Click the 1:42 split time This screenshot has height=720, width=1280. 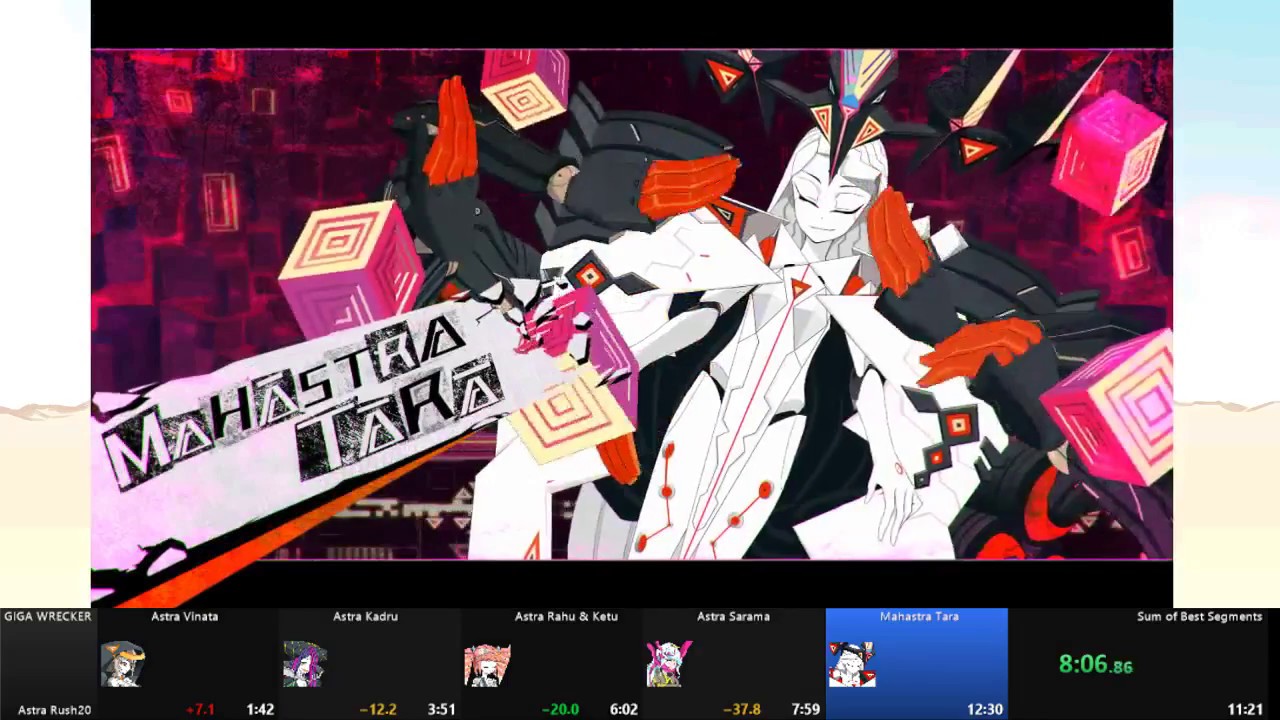click(260, 710)
